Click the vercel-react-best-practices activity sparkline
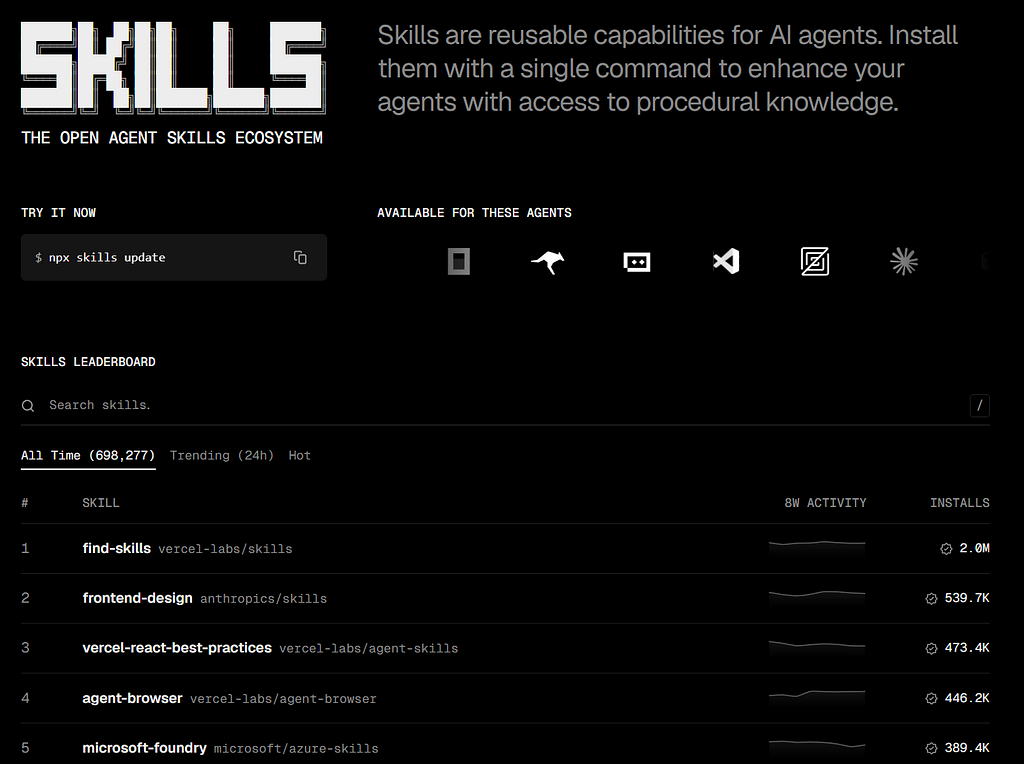 click(817, 646)
